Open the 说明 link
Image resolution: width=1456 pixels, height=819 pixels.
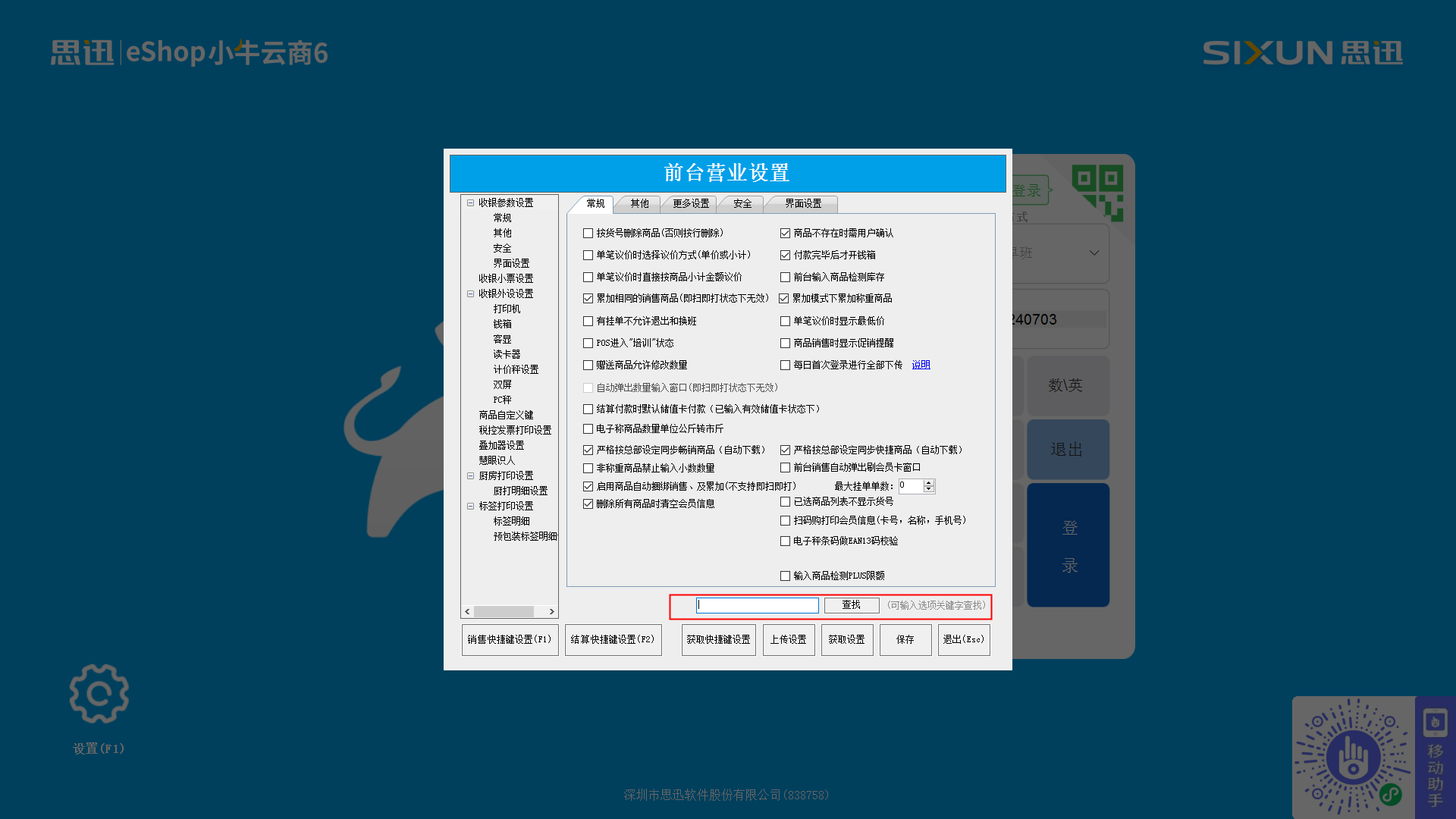921,365
